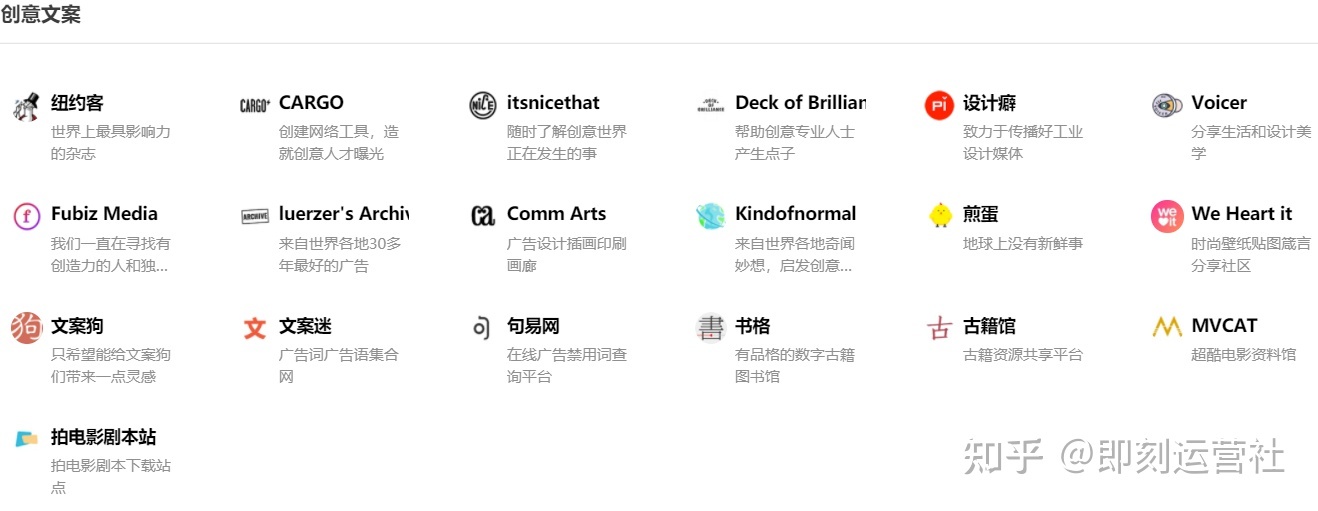Click the 纽约客 magazine icon
Image resolution: width=1318 pixels, height=511 pixels.
pos(25,105)
